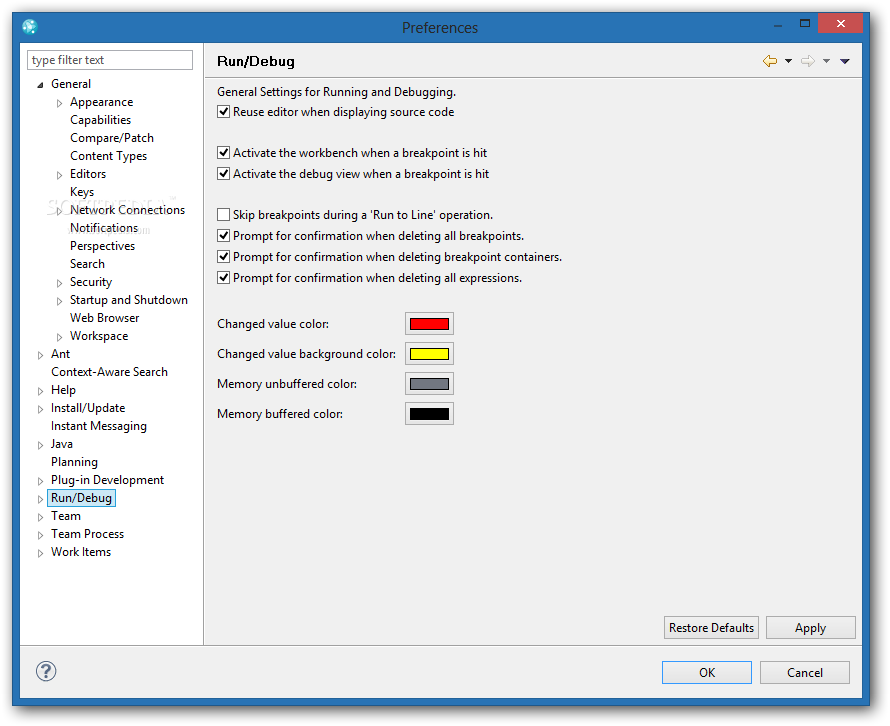
Task: Open the Notifications preference page
Action: [x=104, y=228]
